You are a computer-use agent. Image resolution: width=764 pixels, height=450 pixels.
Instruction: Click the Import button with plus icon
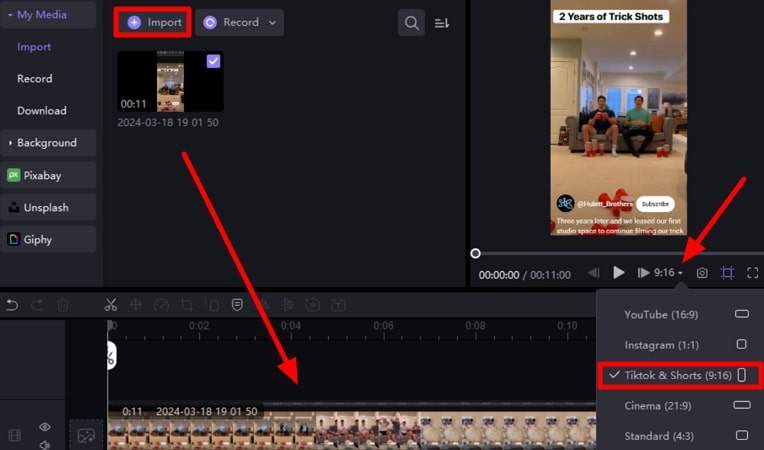pyautogui.click(x=153, y=22)
